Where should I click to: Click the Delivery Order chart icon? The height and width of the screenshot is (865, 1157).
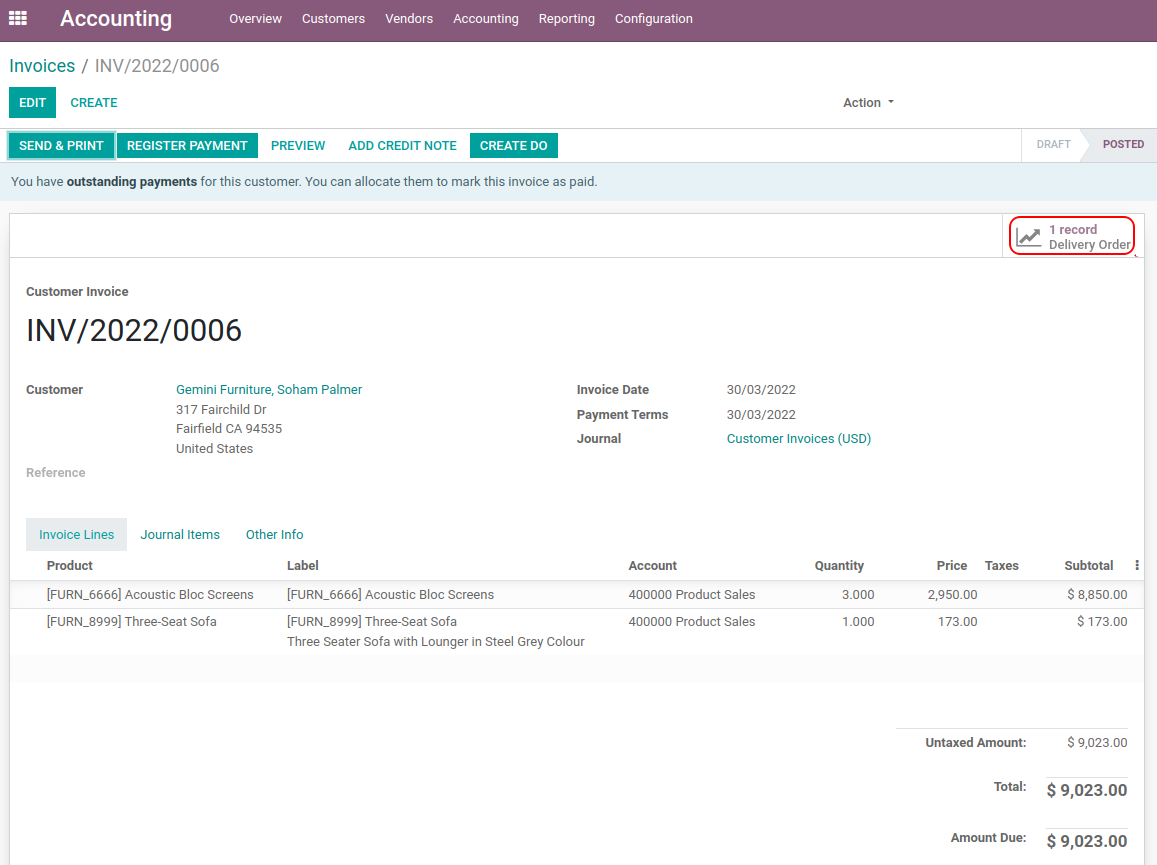point(1028,237)
